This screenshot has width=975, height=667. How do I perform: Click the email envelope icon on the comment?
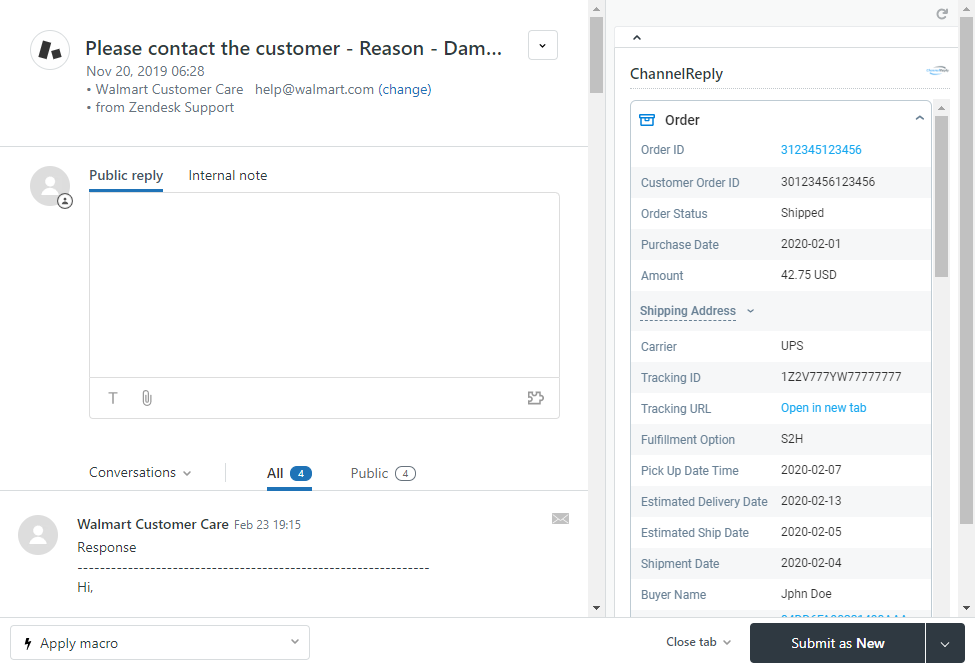point(560,518)
